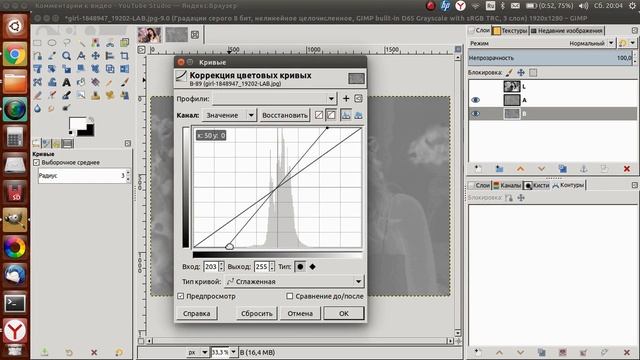Click the Справка help button
The width and height of the screenshot is (640, 360).
[197, 313]
